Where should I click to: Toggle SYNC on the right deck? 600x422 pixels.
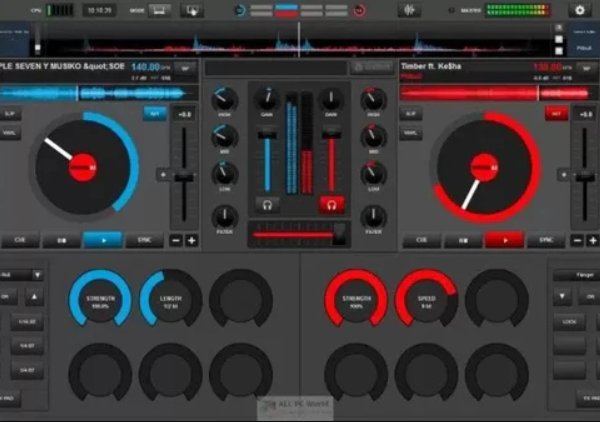click(x=545, y=240)
